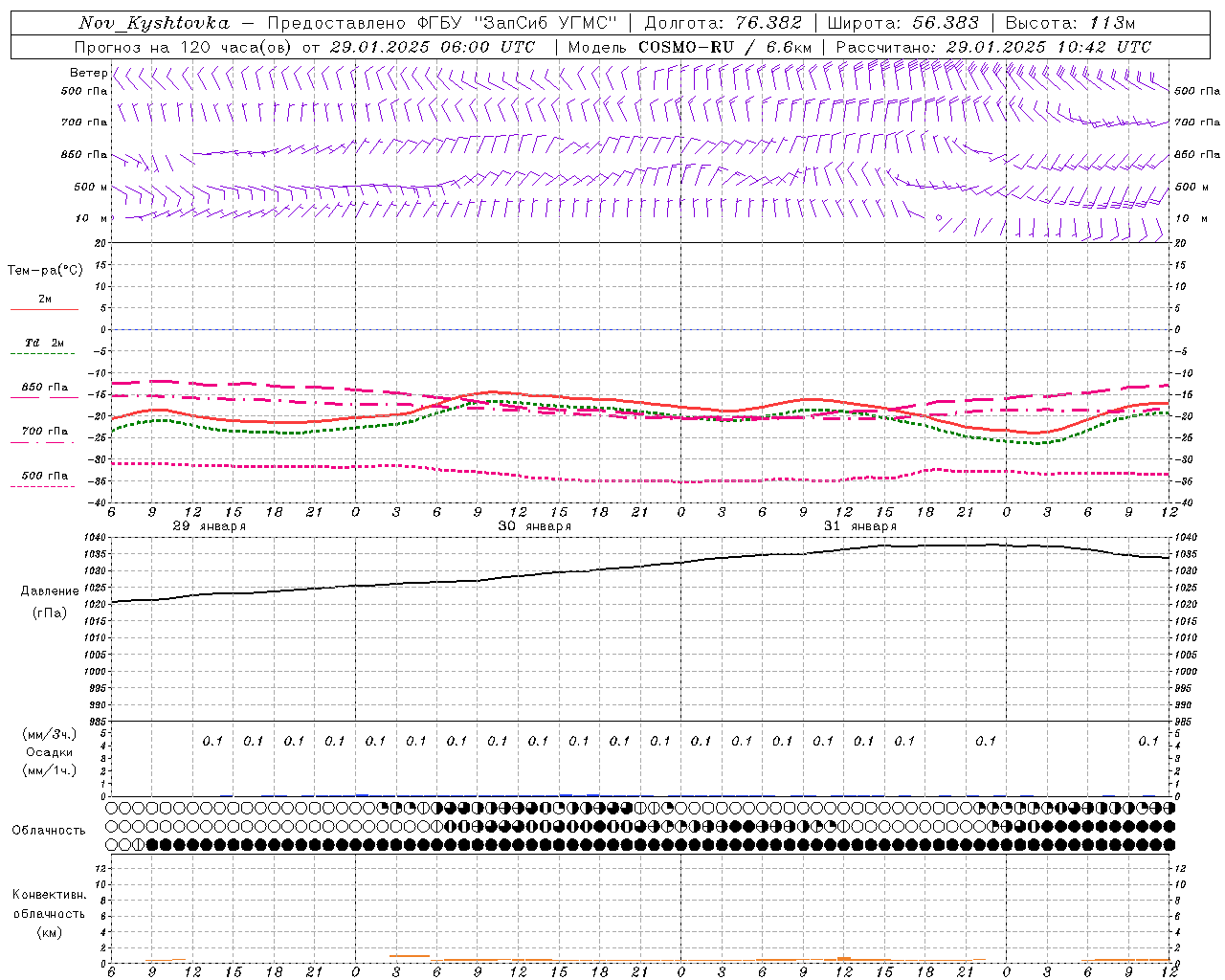The image size is (1225, 980).
Task: Click the "Тем-ра(°C)" temperature label
Action: pyautogui.click(x=45, y=271)
